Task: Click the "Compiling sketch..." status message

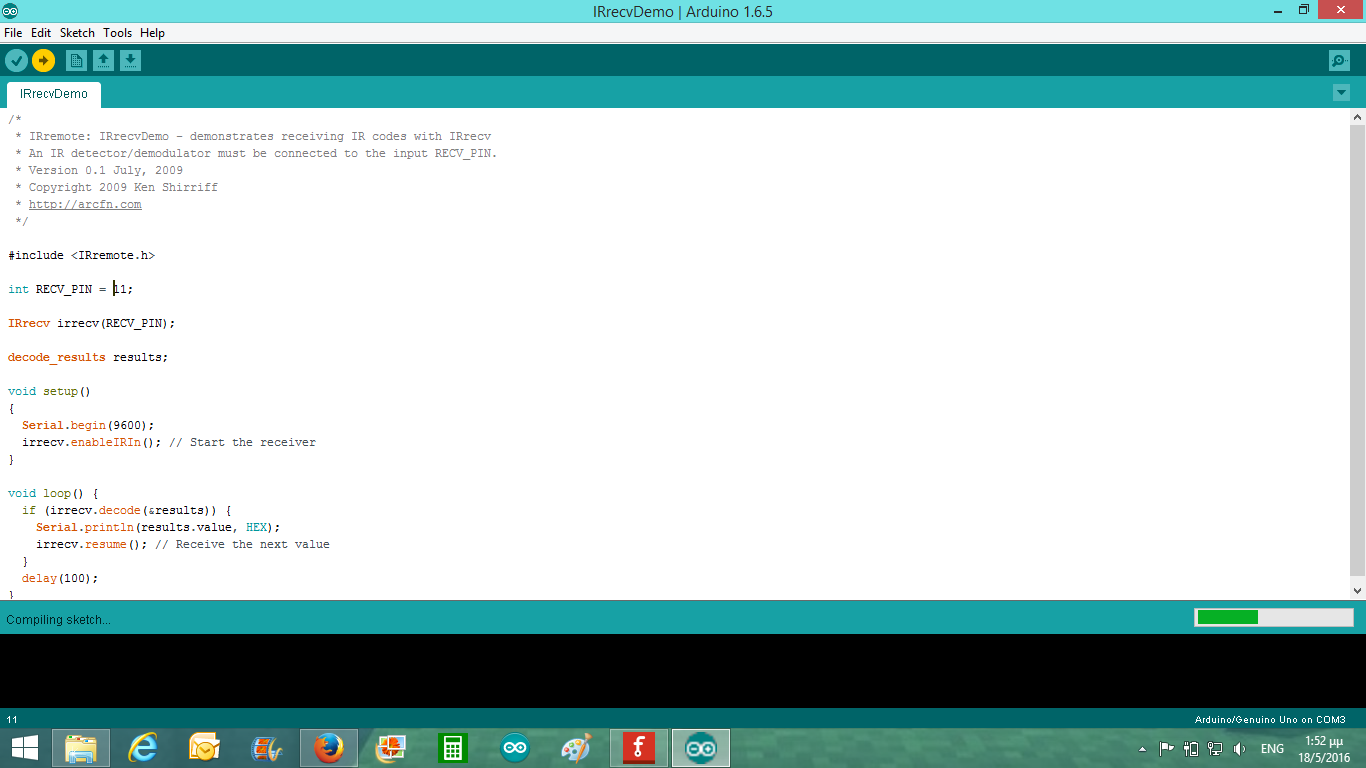Action: point(59,620)
